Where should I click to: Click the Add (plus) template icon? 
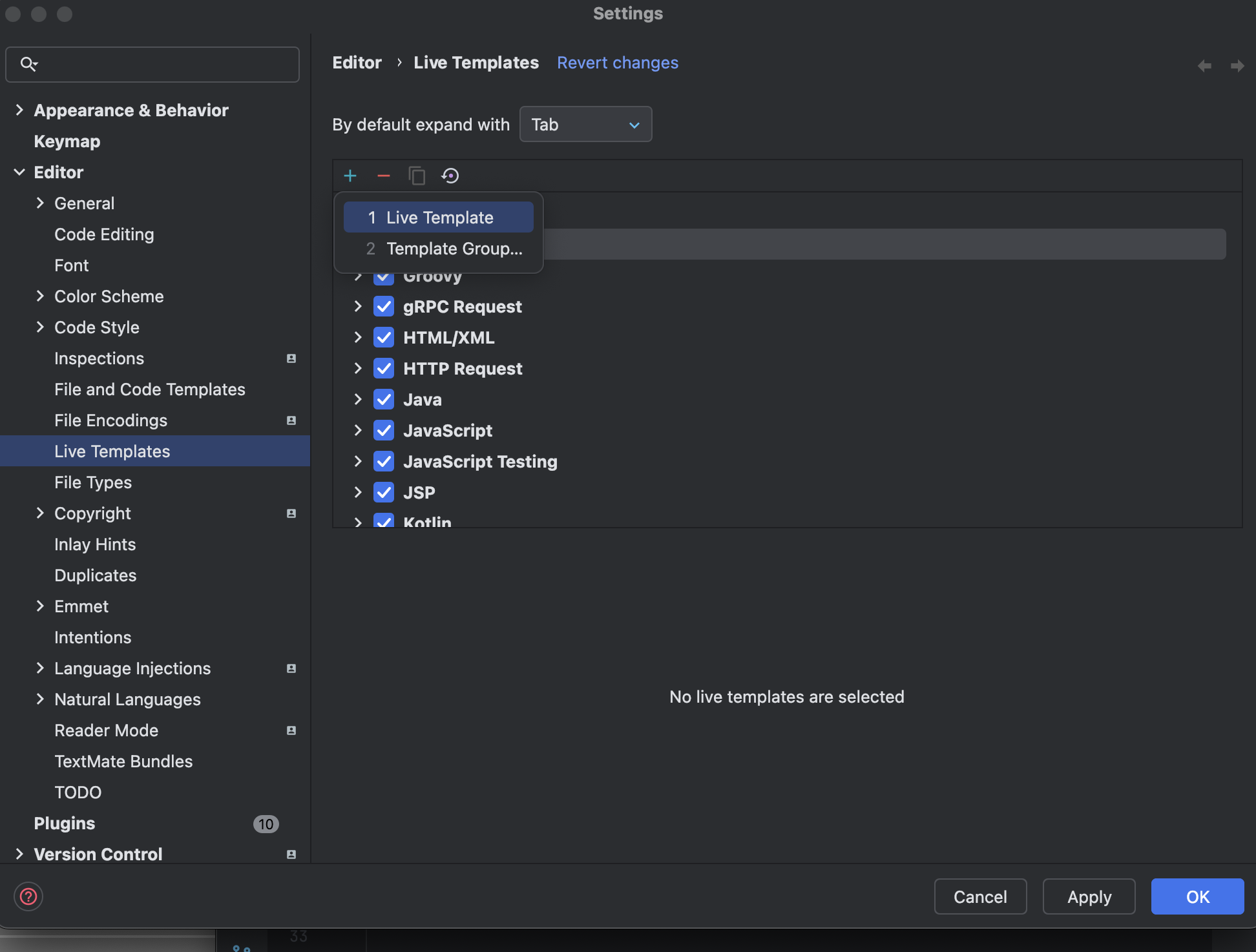350,176
